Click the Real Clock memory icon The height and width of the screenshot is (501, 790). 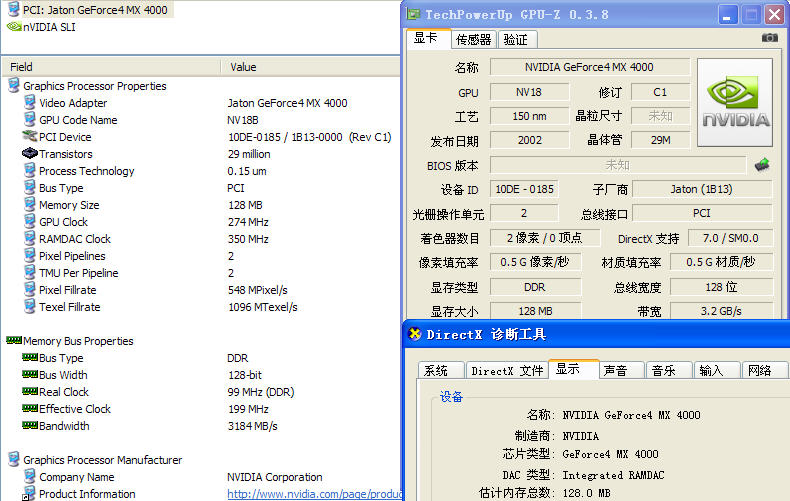coord(30,391)
